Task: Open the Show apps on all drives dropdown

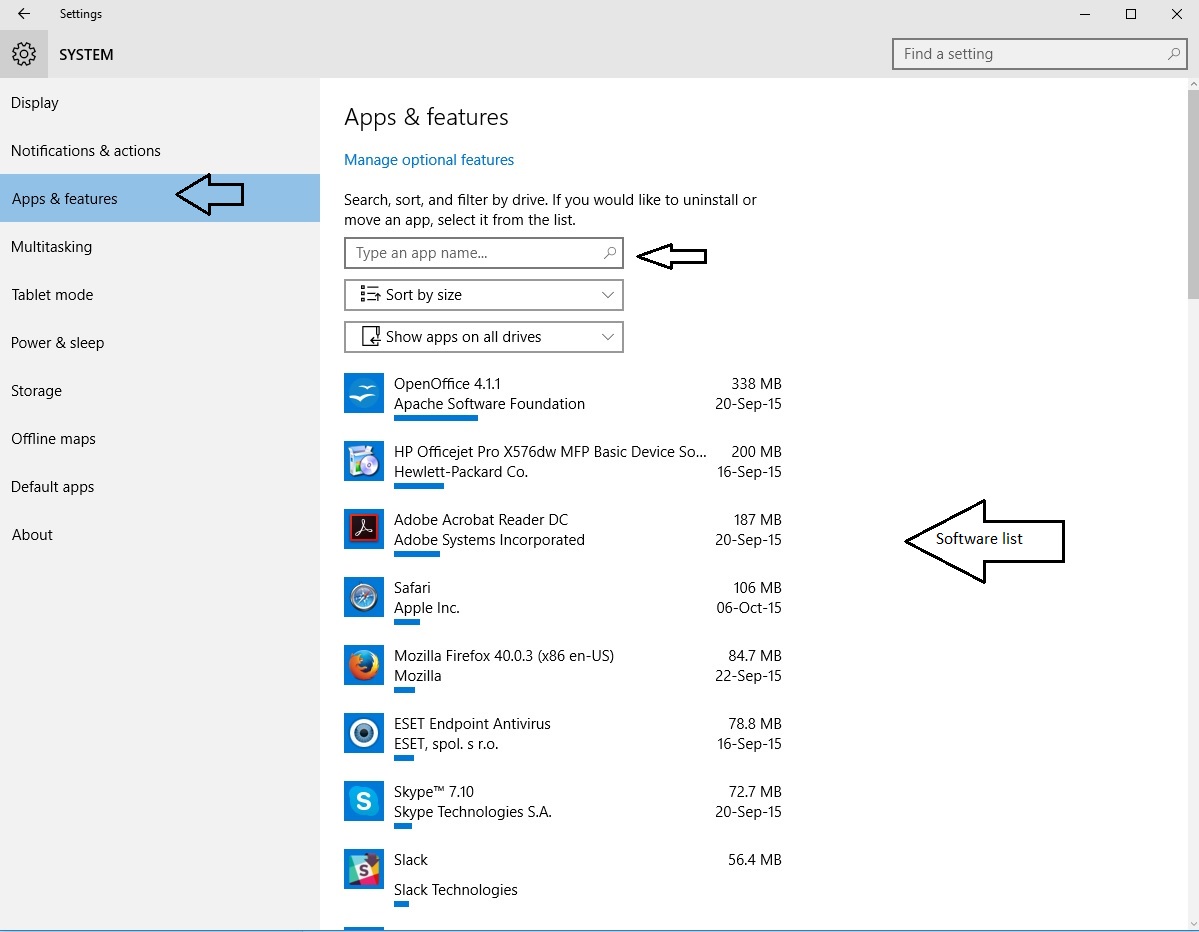Action: click(484, 337)
